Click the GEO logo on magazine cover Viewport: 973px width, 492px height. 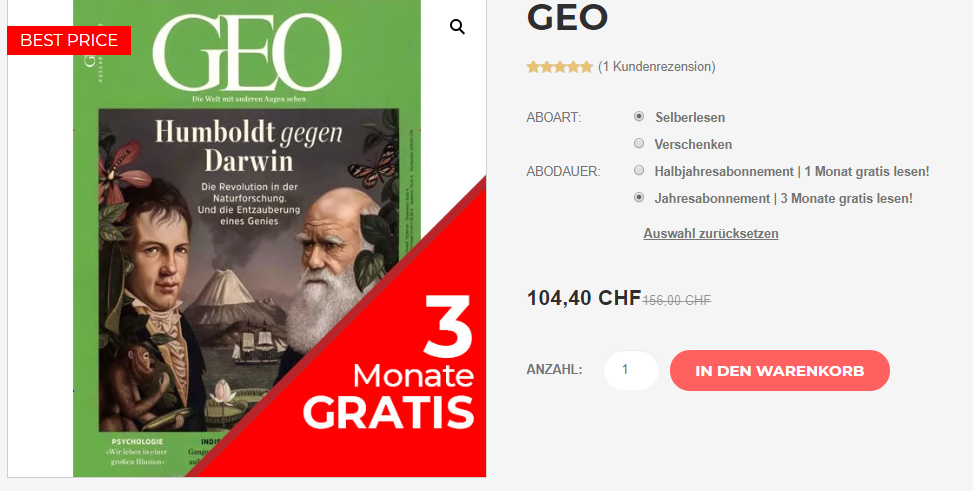pos(247,51)
